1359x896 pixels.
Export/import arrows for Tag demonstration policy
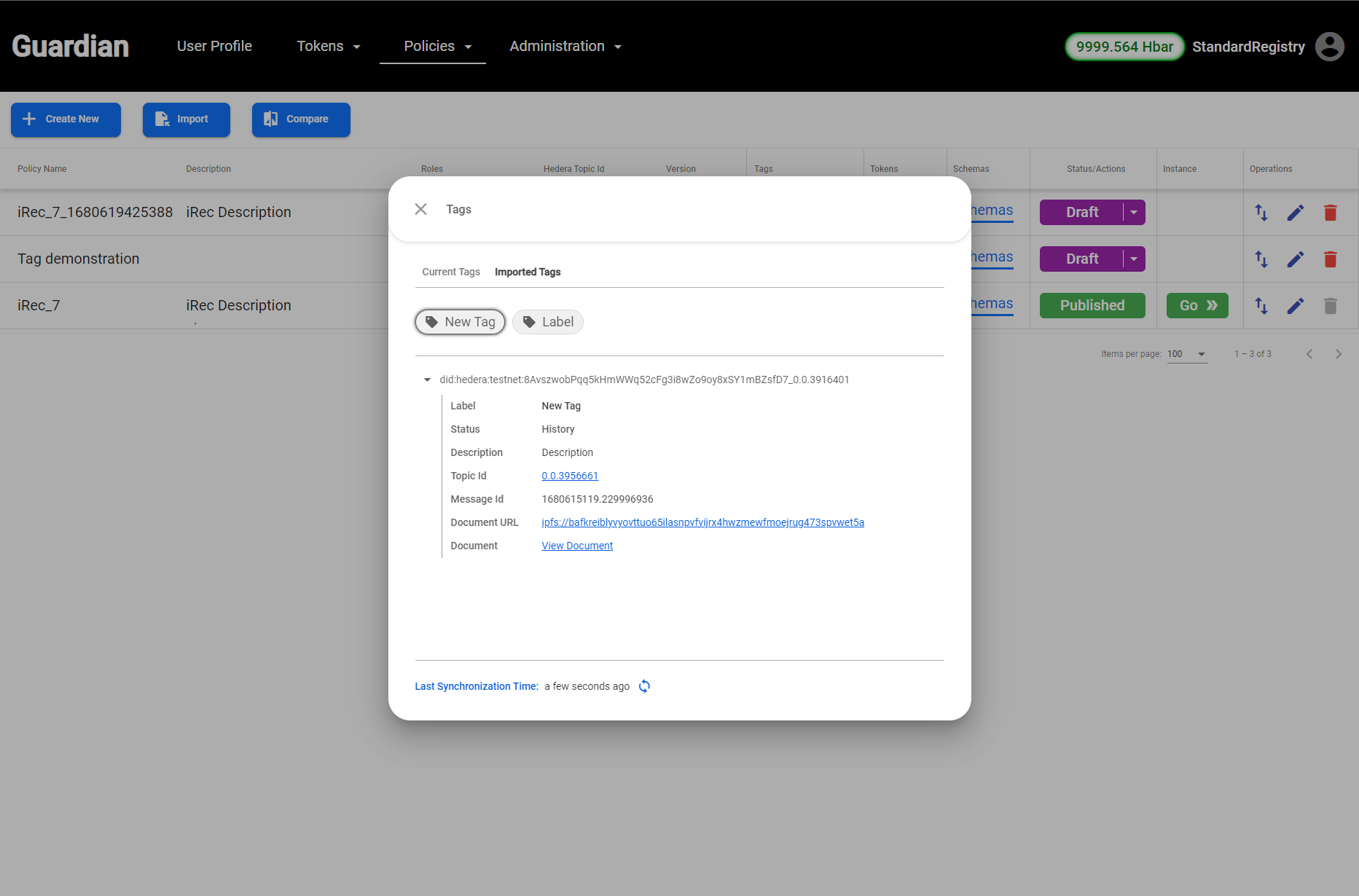1261,259
